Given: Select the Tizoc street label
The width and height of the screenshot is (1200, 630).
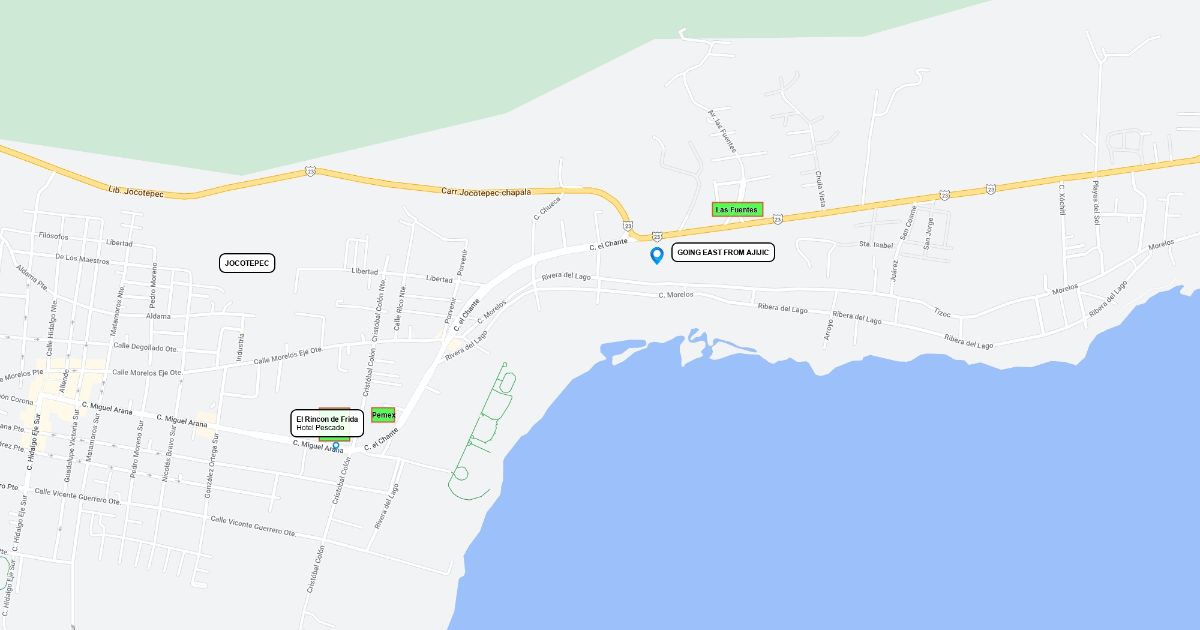Looking at the screenshot, I should pyautogui.click(x=942, y=313).
